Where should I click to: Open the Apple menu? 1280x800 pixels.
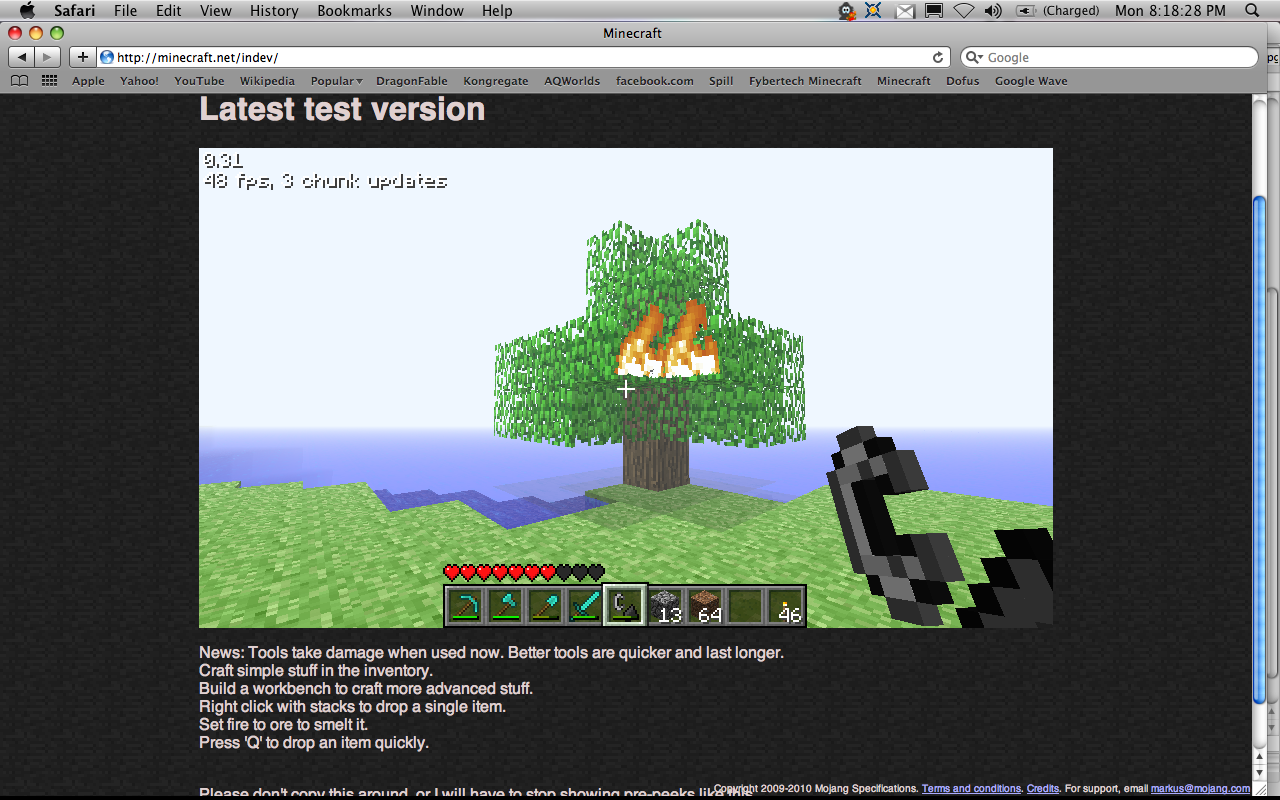click(27, 11)
